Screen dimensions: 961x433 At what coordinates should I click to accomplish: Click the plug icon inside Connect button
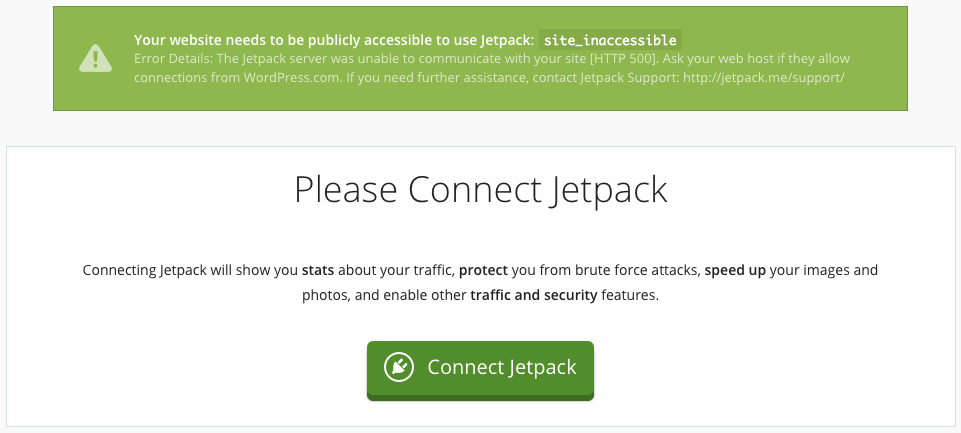(399, 367)
